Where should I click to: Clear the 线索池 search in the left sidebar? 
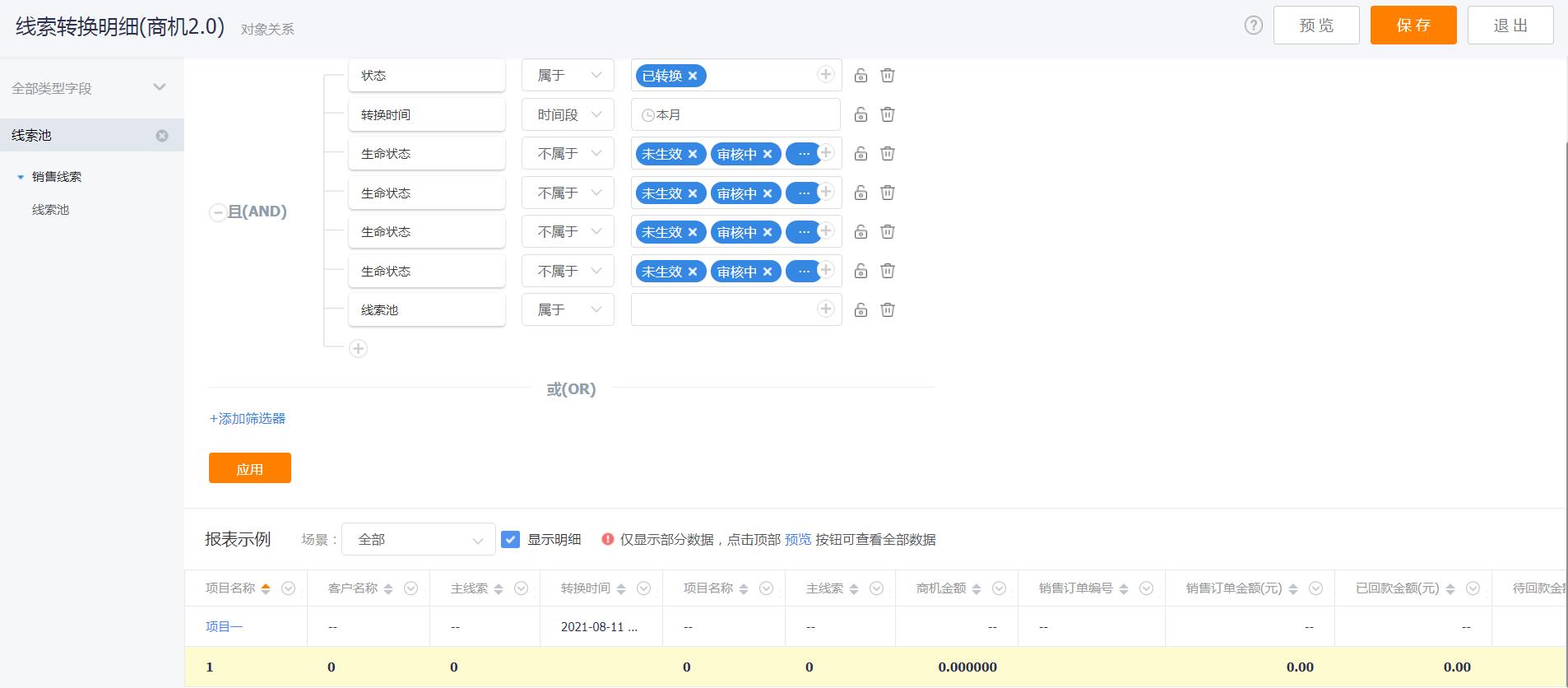(162, 136)
